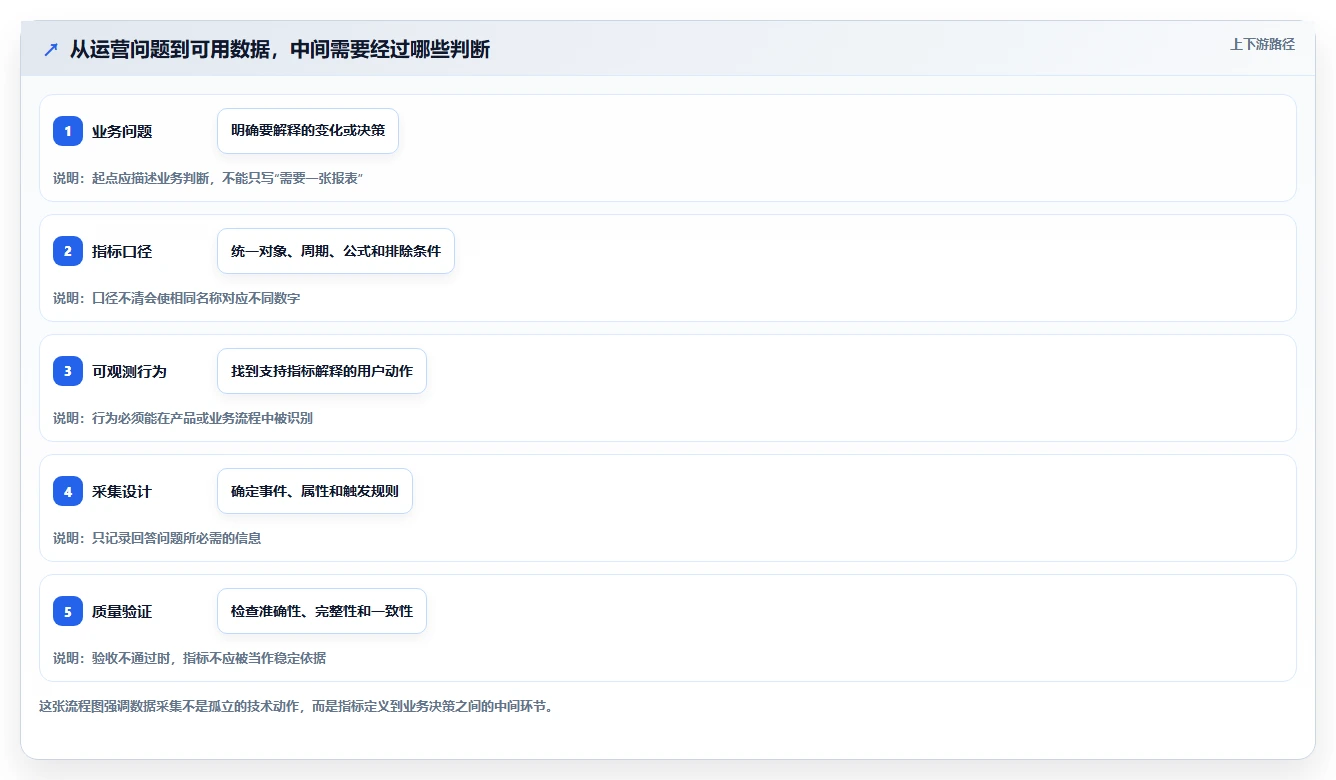Viewport: 1336px width, 780px height.
Task: Select the step 2 number badge
Action: point(68,251)
